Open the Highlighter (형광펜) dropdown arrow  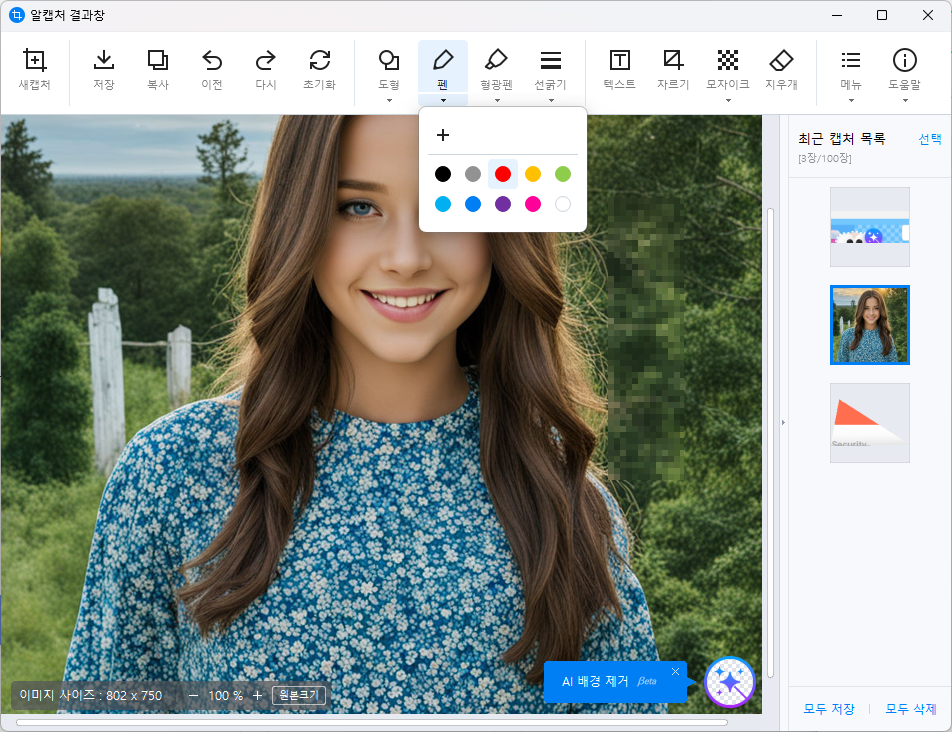coord(496,100)
